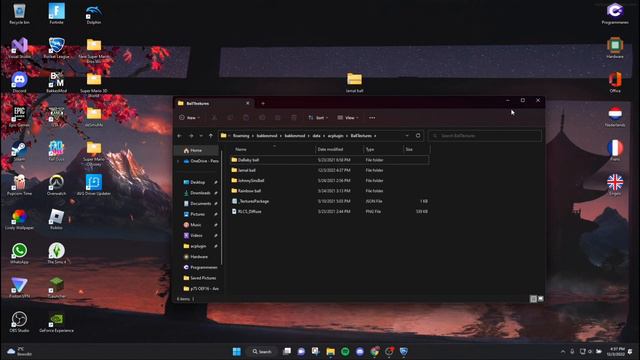Open See more options in the Explorer toolbar
Screen dimensions: 640x360
coord(372,118)
